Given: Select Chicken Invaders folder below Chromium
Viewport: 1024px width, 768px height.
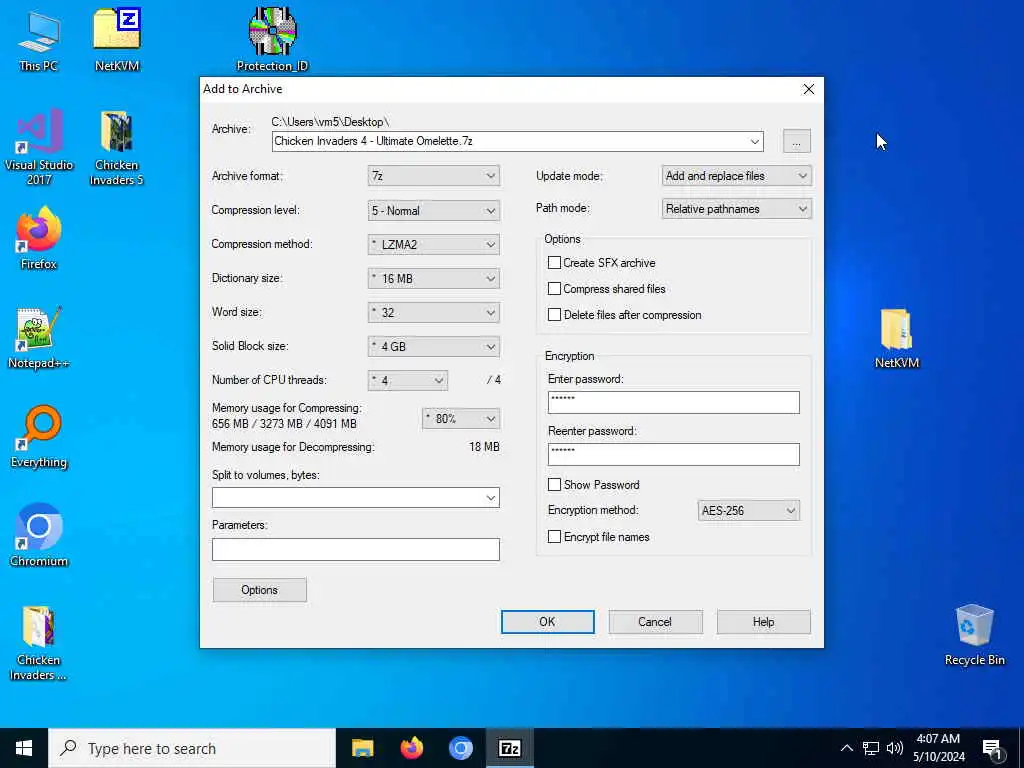Looking at the screenshot, I should click(39, 643).
